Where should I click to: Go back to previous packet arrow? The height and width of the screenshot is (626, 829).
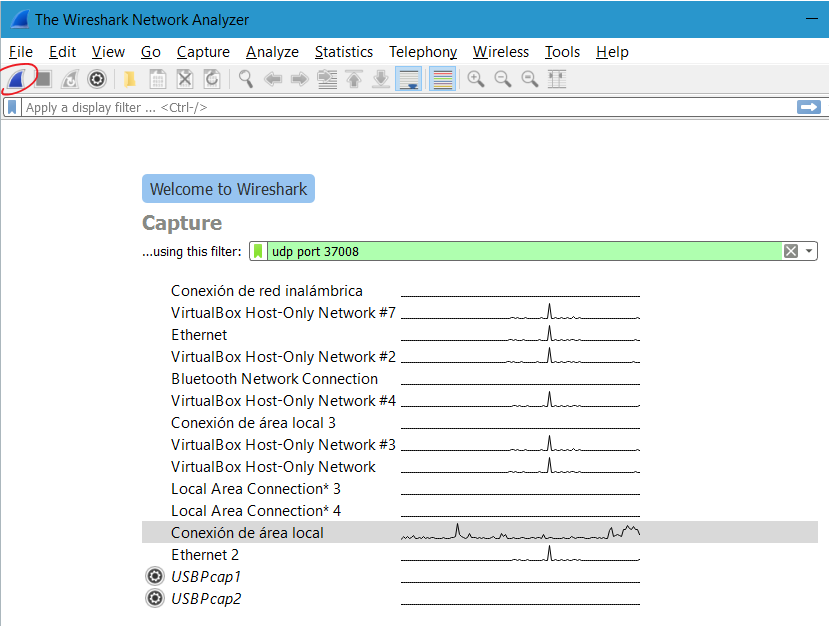click(273, 79)
